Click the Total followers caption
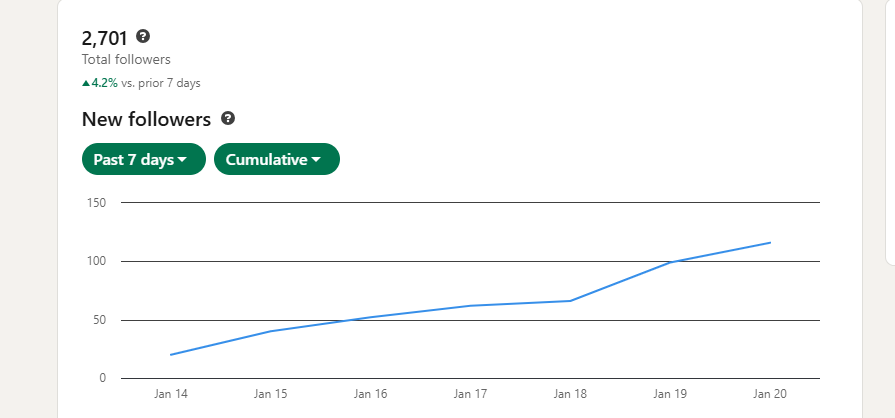The height and width of the screenshot is (418, 895). click(x=126, y=59)
